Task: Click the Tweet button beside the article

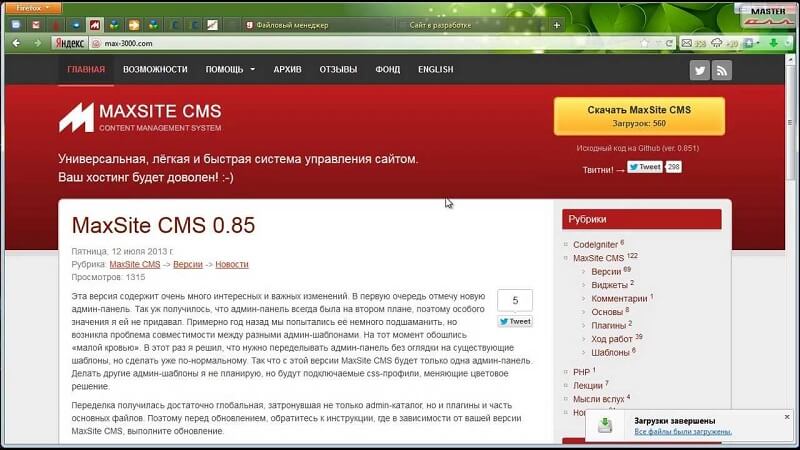Action: coord(515,321)
